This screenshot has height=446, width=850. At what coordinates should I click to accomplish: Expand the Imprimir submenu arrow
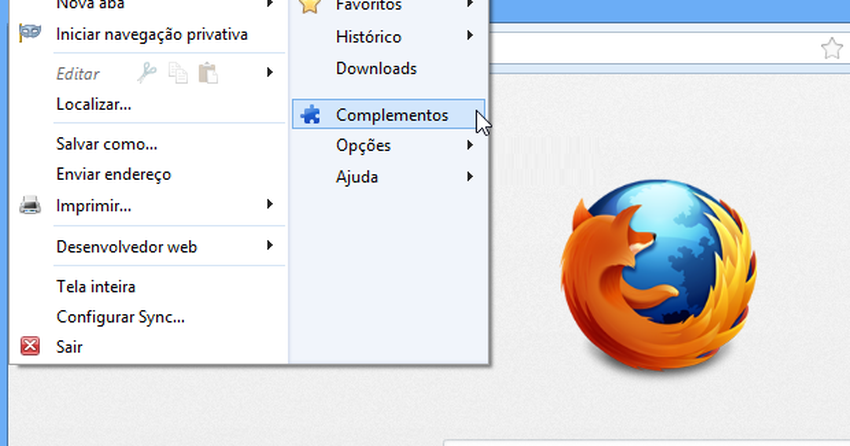tap(269, 204)
